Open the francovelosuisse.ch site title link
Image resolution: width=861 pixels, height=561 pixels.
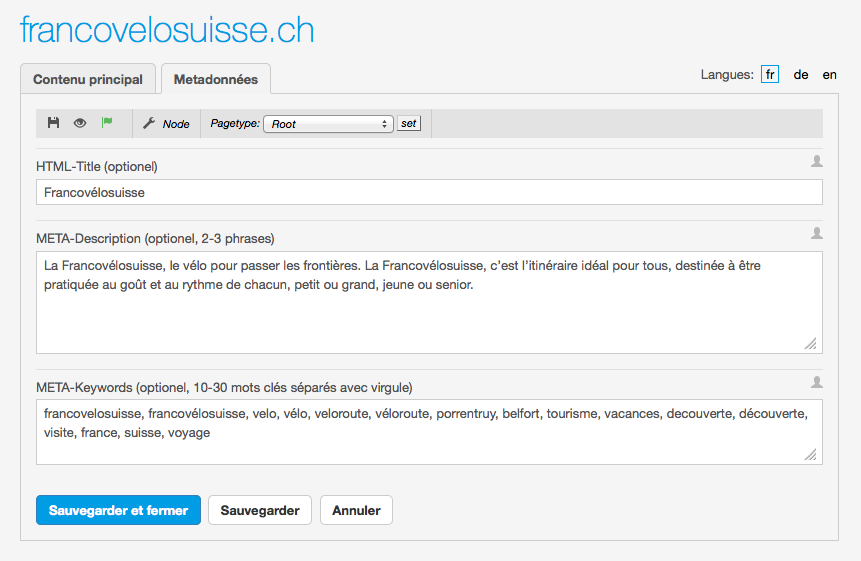167,30
